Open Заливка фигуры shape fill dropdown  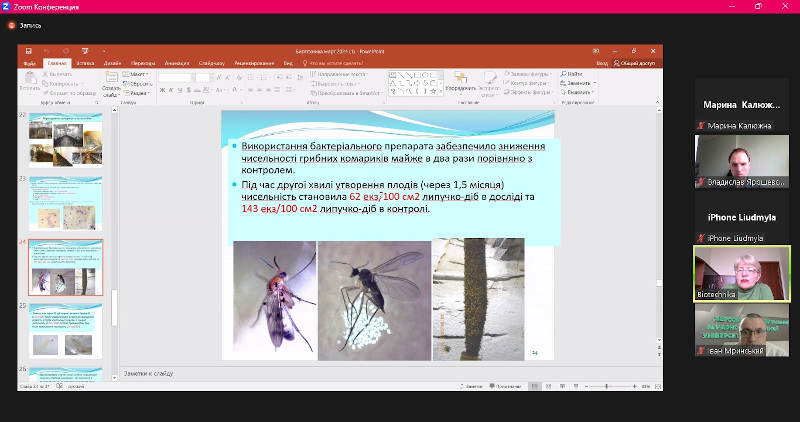pyautogui.click(x=528, y=74)
